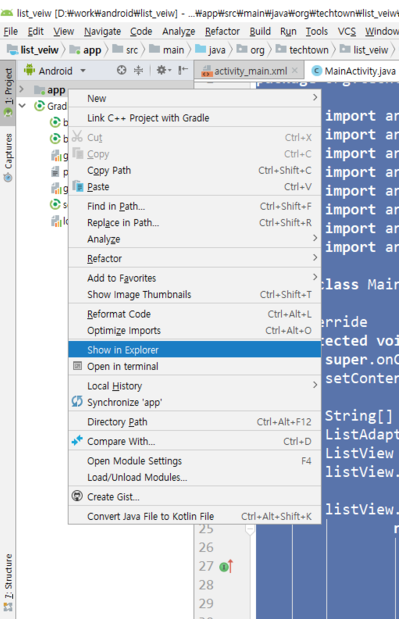Open the VCS menu
Viewport: 399px width, 619px height.
[347, 31]
